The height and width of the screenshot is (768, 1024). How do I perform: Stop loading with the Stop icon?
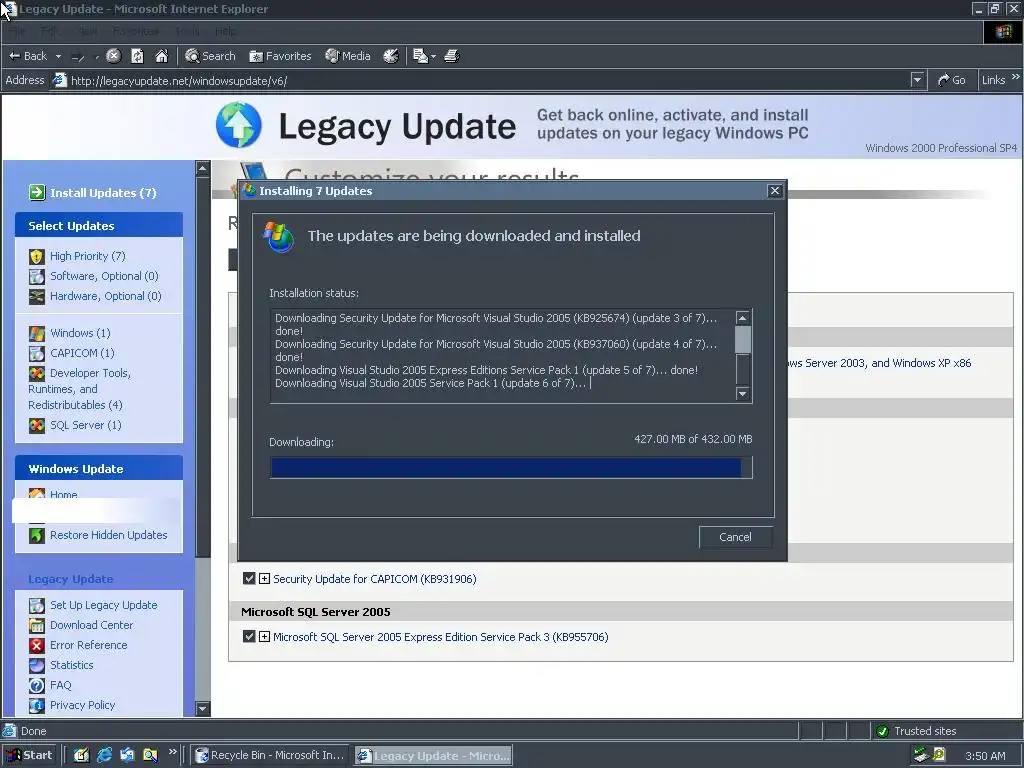(114, 56)
